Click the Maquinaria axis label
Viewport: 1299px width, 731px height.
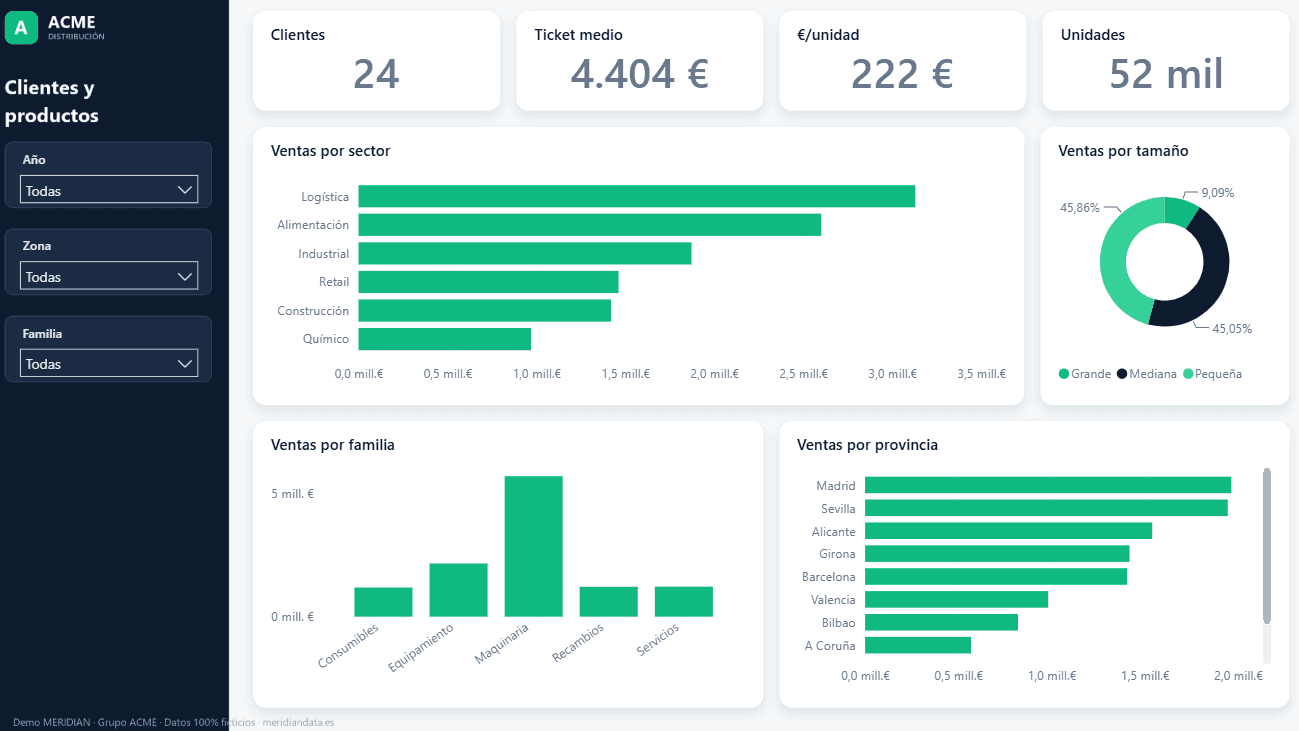point(501,646)
